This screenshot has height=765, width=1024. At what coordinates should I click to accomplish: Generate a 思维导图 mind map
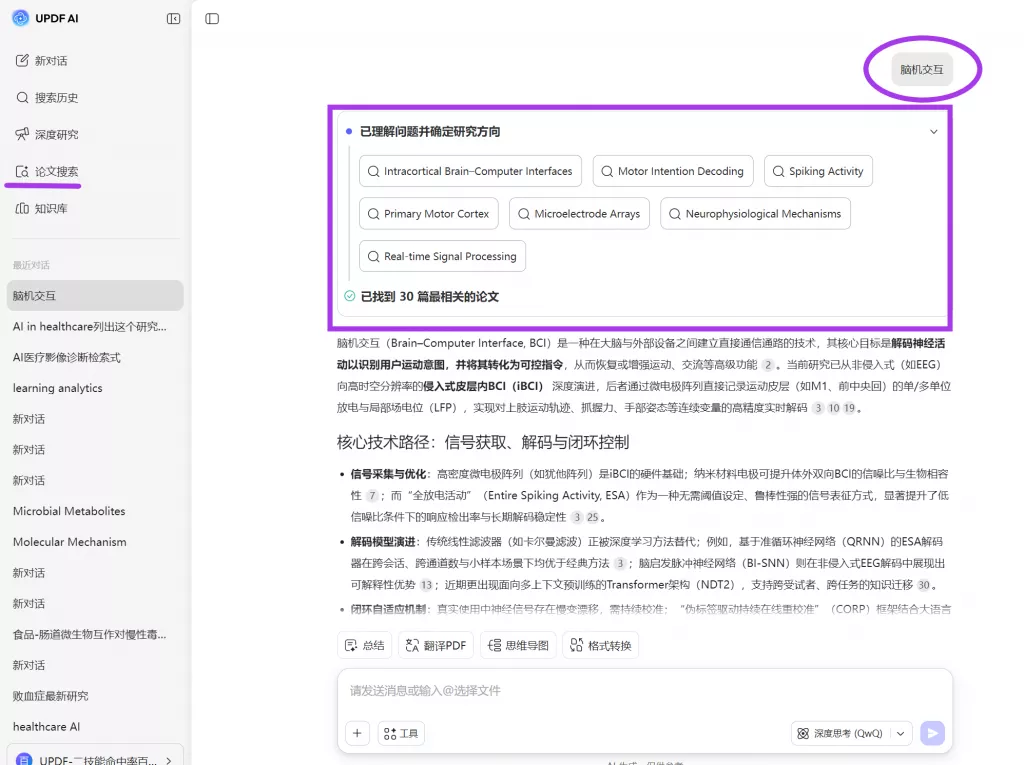pos(518,645)
